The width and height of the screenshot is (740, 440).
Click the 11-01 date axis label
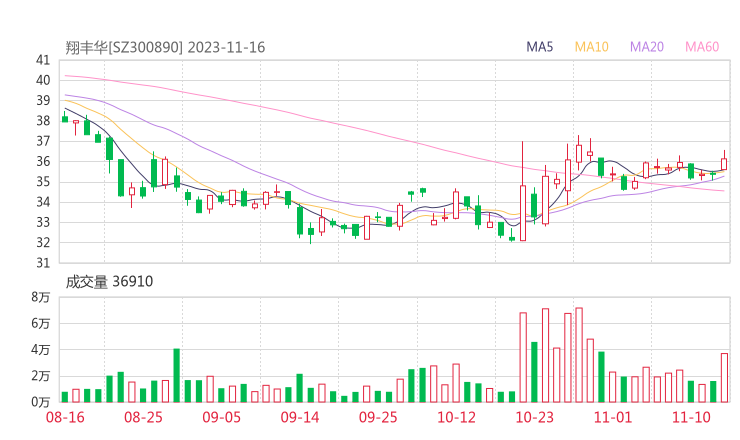613,418
